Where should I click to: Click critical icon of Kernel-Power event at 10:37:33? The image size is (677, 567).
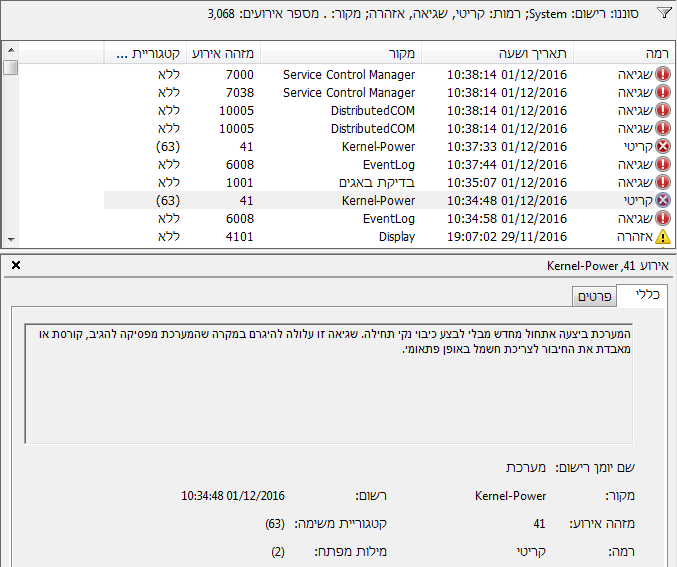663,146
